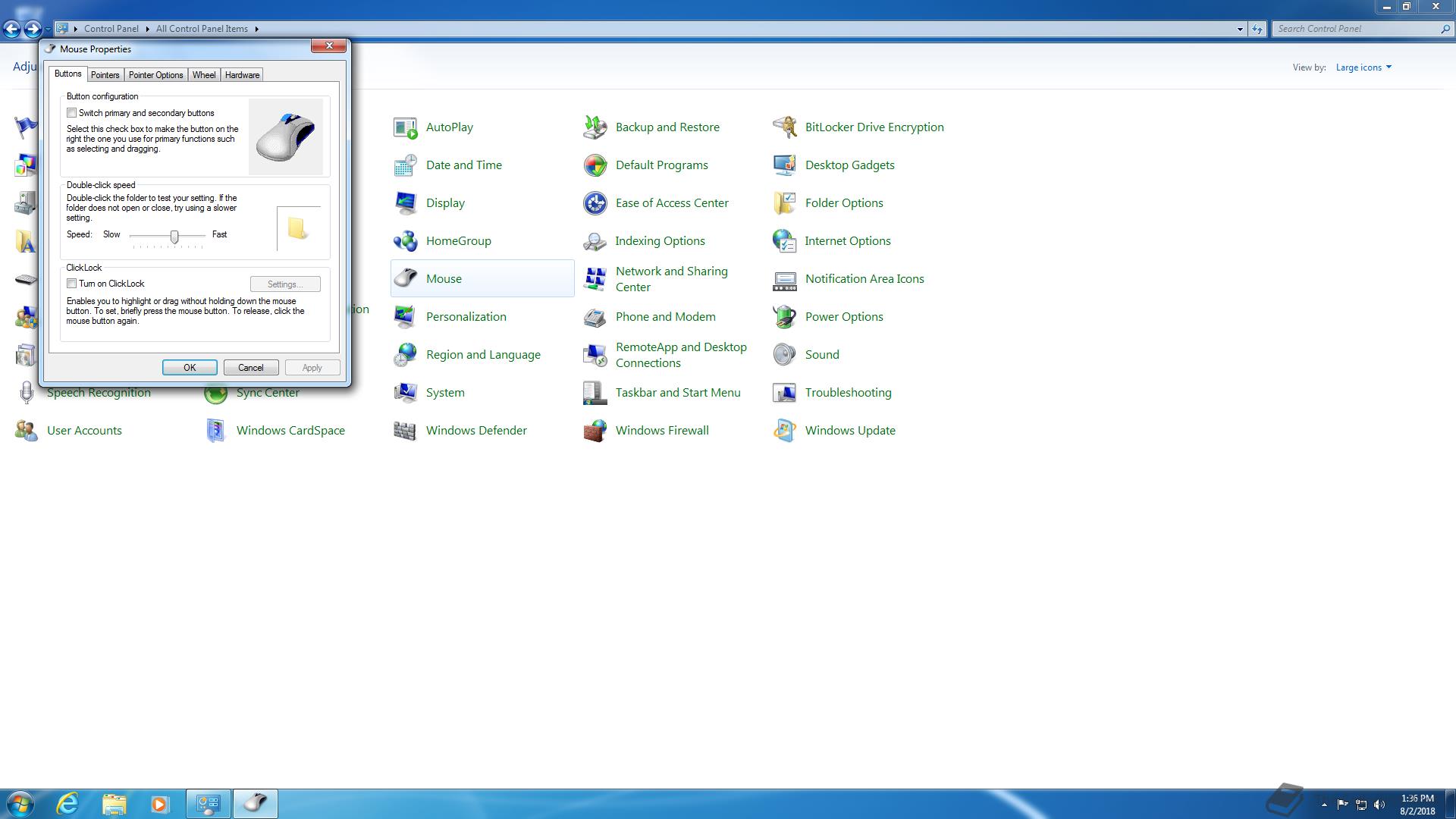
Task: Open the address bar history dropdown
Action: click(x=1240, y=29)
